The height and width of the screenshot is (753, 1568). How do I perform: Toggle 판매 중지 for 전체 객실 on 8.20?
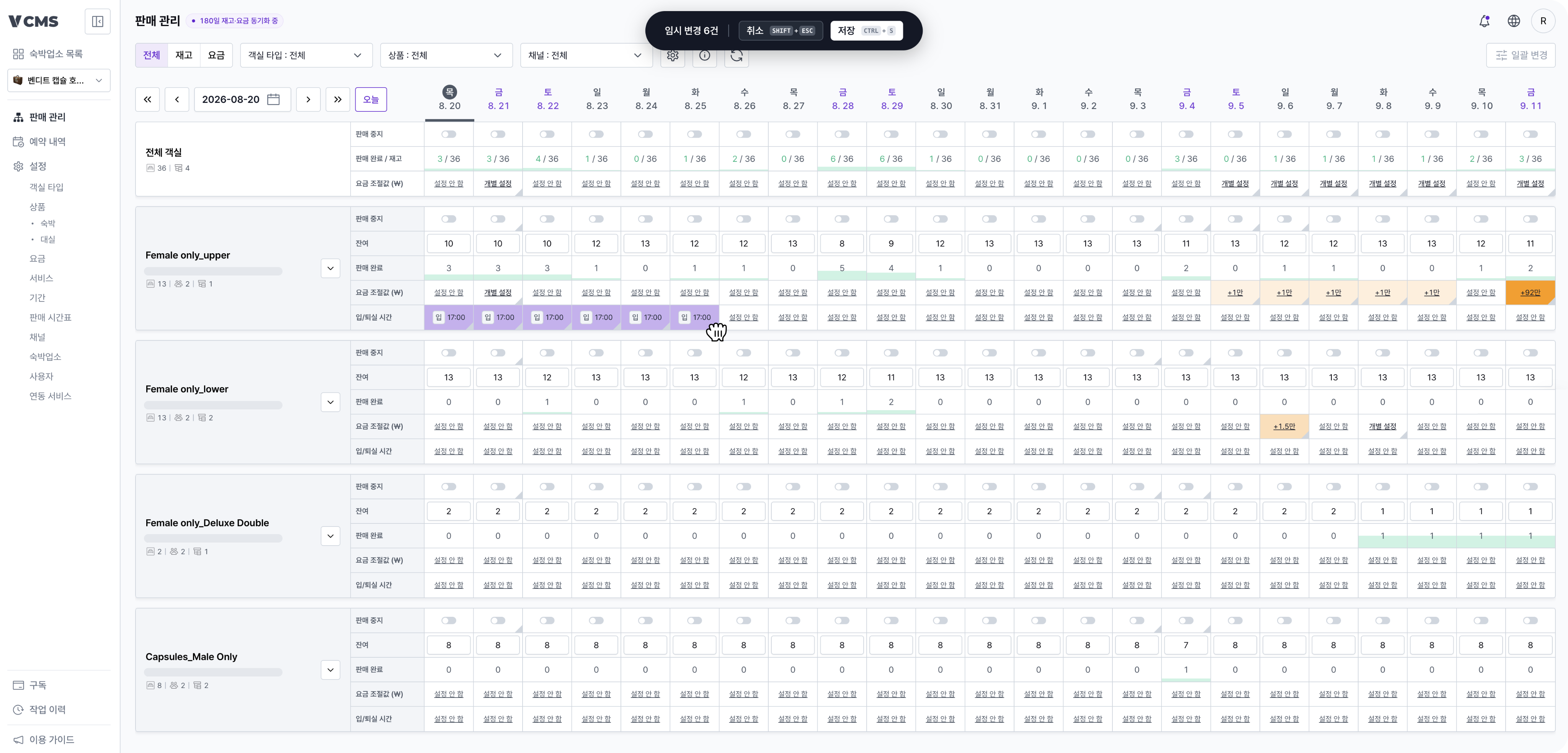[449, 134]
